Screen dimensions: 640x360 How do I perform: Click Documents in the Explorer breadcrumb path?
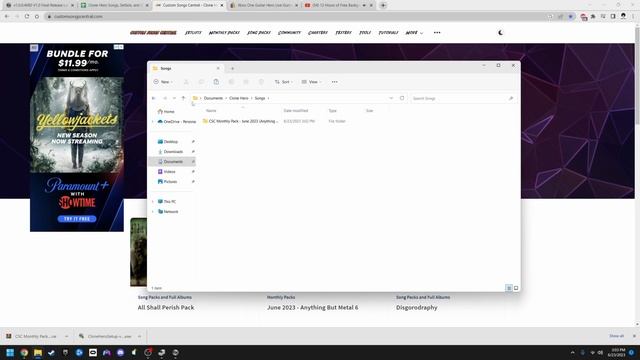213,98
